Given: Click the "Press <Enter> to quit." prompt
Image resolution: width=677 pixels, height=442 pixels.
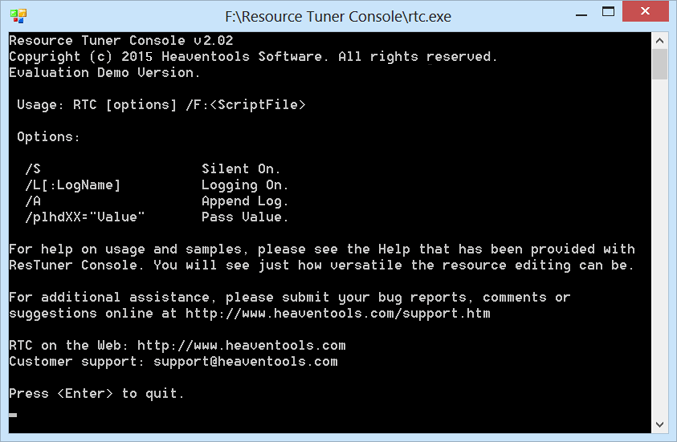Looking at the screenshot, I should tap(97, 393).
